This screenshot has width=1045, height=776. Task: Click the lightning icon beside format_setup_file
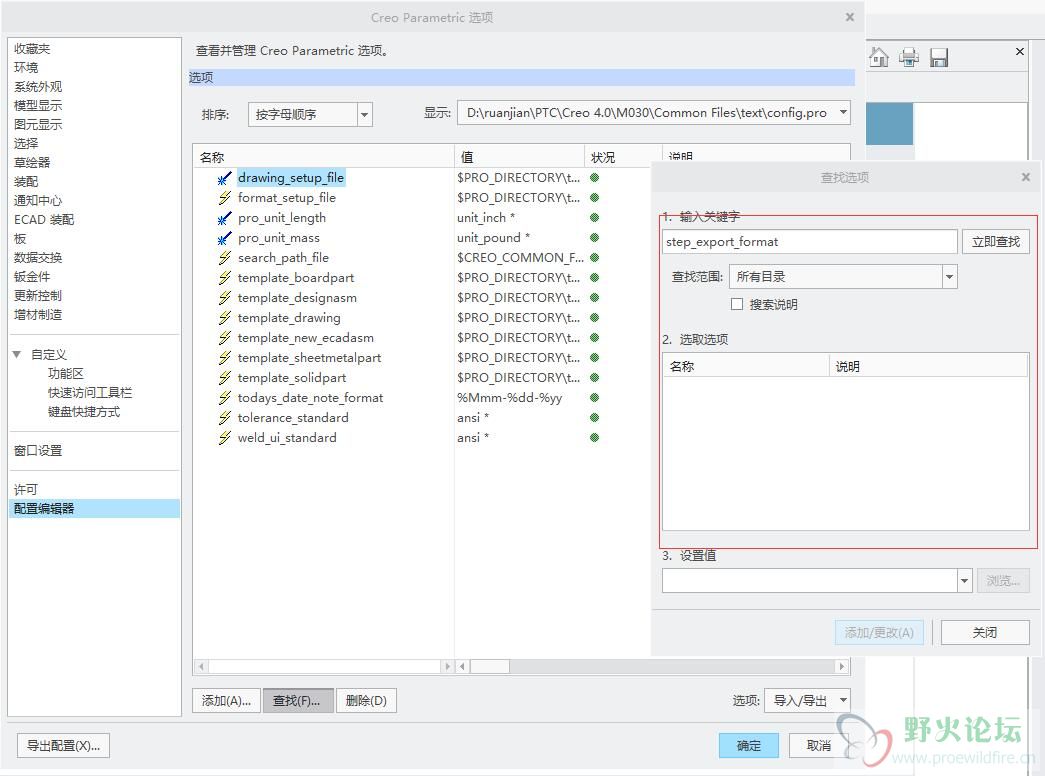225,198
